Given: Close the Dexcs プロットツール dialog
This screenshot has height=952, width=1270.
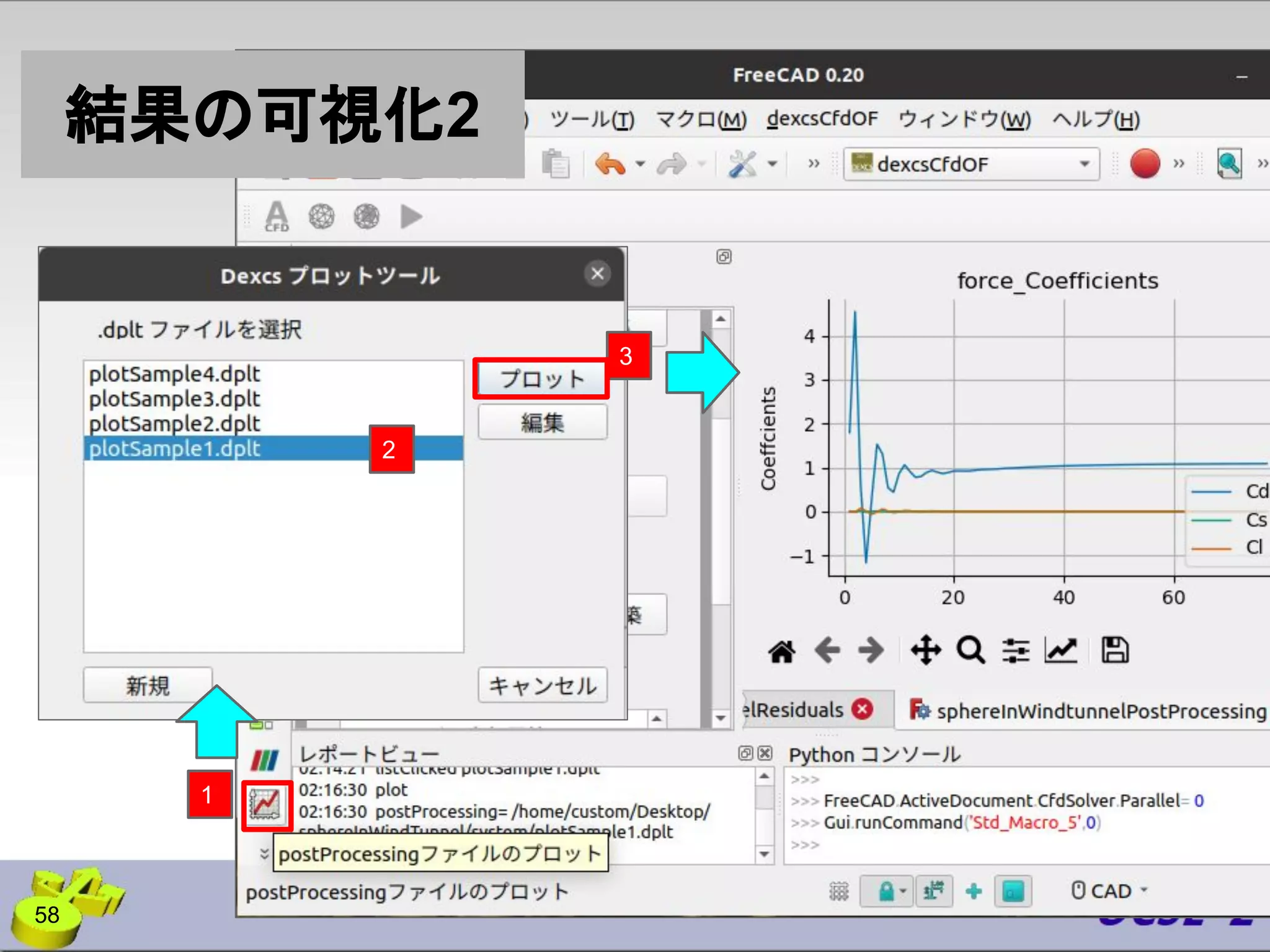Looking at the screenshot, I should 597,274.
